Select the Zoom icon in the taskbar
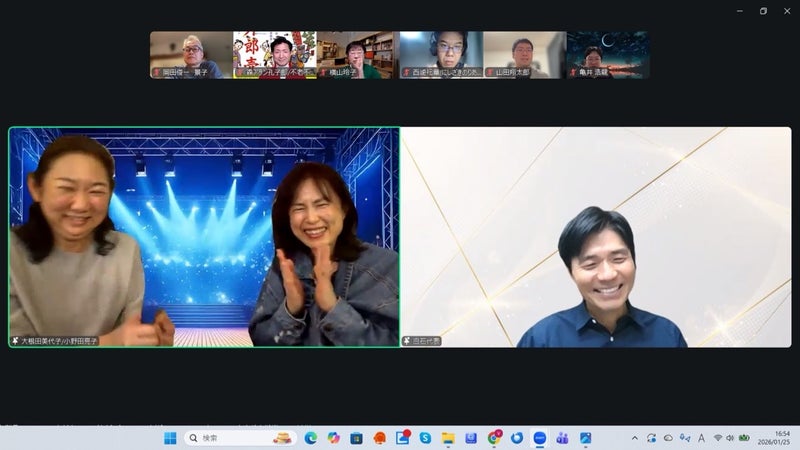 540,438
